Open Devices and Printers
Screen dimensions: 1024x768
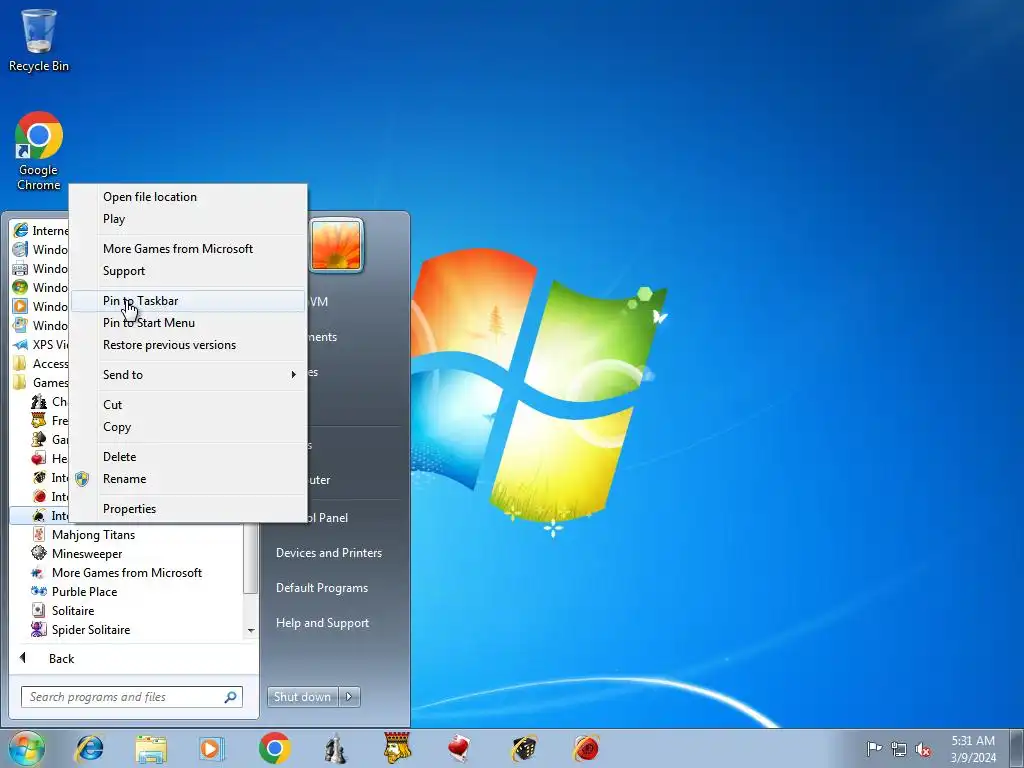pos(328,552)
